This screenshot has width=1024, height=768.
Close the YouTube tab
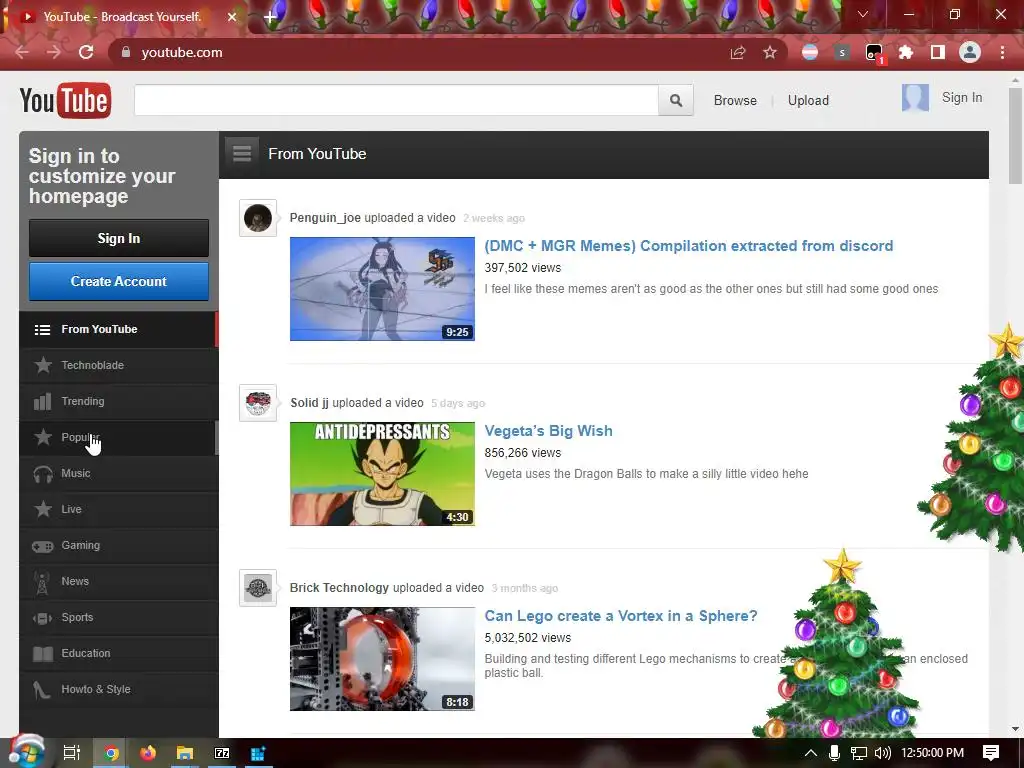coord(232,16)
